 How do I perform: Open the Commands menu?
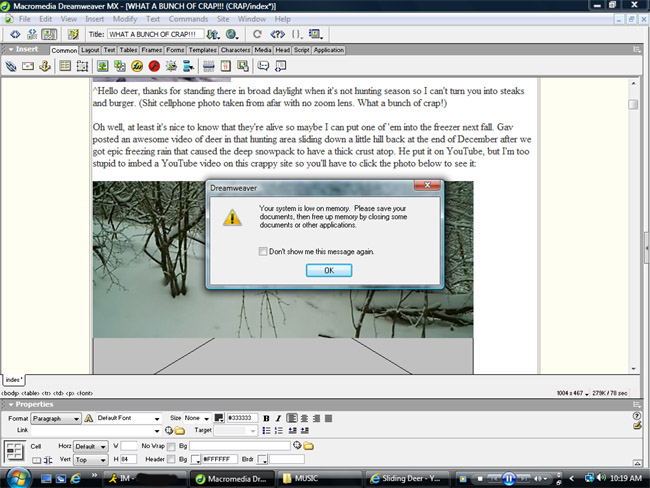point(188,19)
